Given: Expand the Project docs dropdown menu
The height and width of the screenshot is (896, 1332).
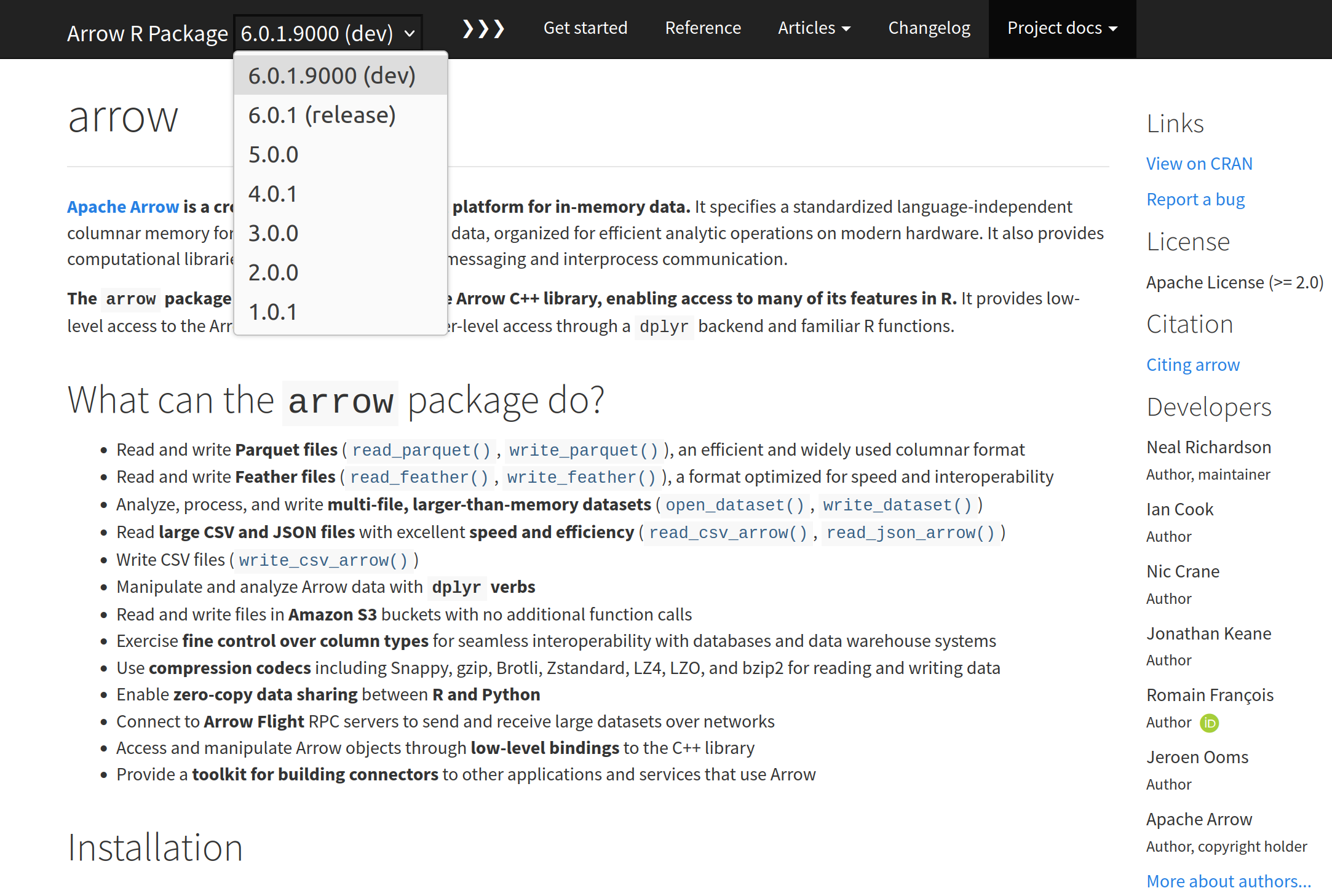Looking at the screenshot, I should tap(1062, 28).
